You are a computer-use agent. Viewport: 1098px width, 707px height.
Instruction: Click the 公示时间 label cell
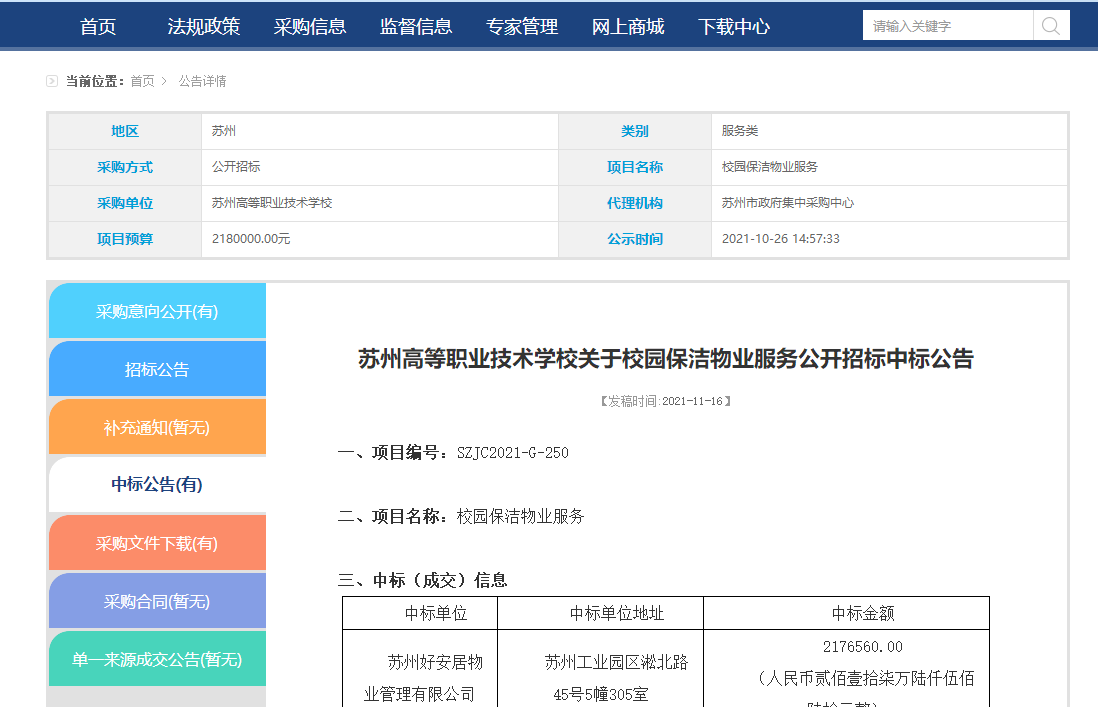(635, 239)
